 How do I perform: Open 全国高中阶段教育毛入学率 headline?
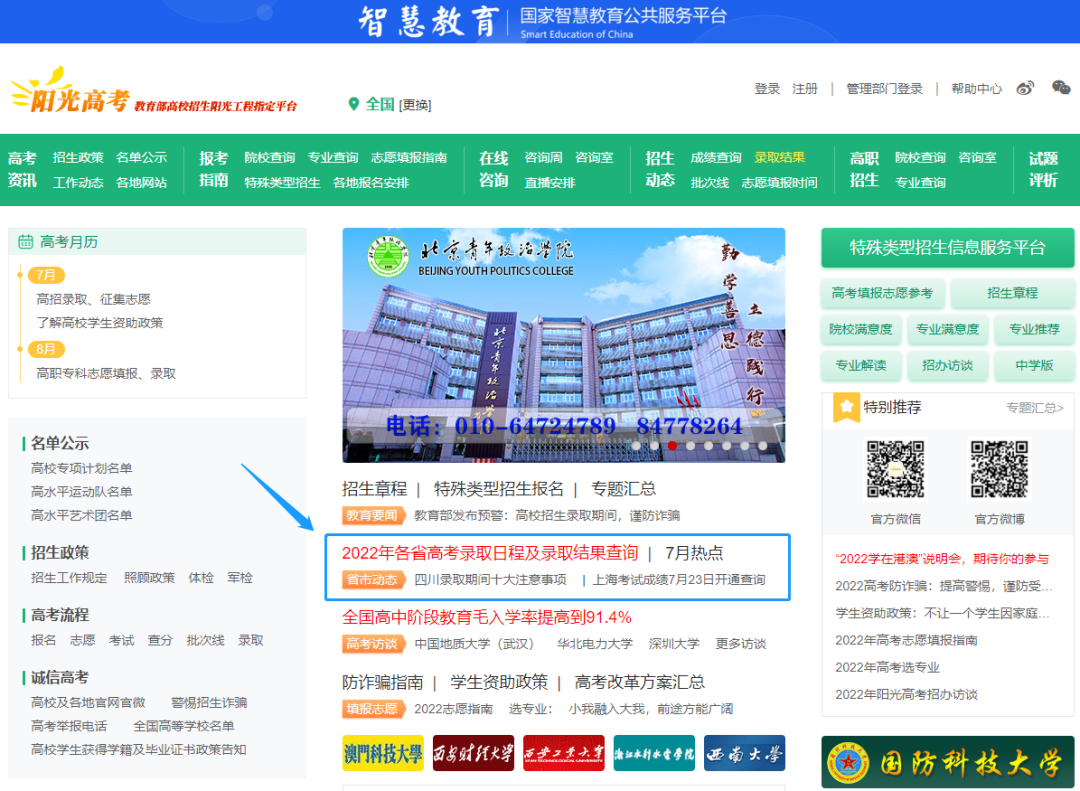pos(486,617)
